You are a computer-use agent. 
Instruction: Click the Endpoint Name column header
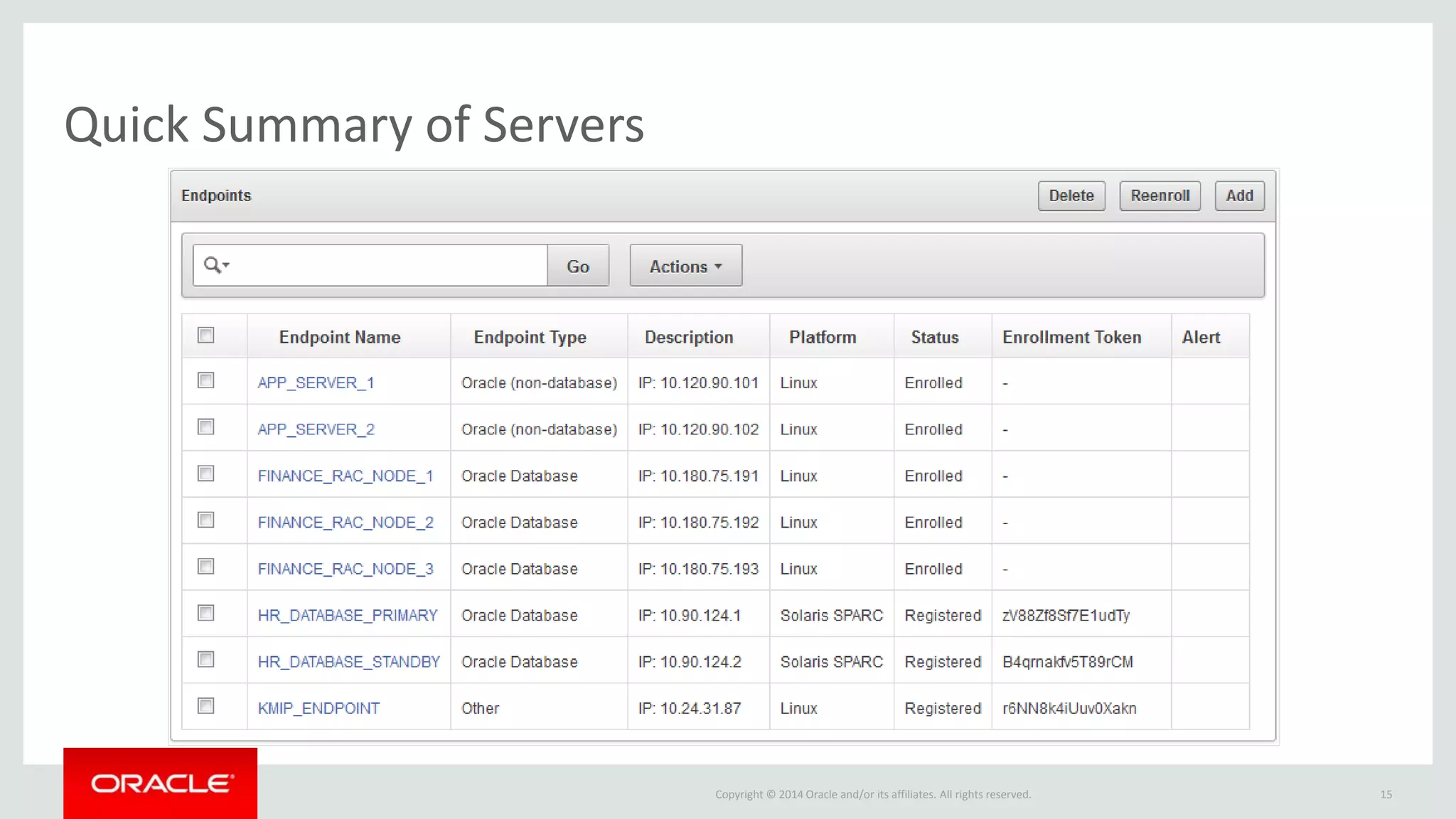340,337
